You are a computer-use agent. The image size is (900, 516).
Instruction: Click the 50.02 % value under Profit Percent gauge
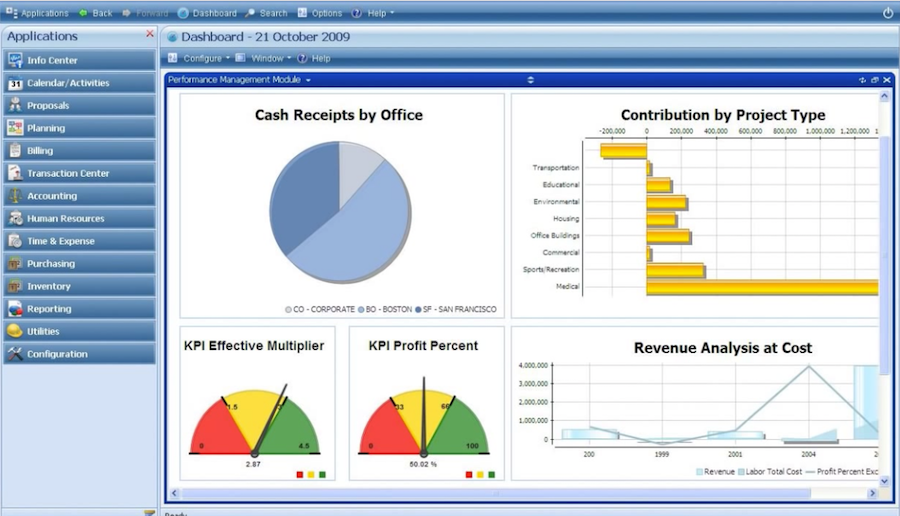coord(423,464)
